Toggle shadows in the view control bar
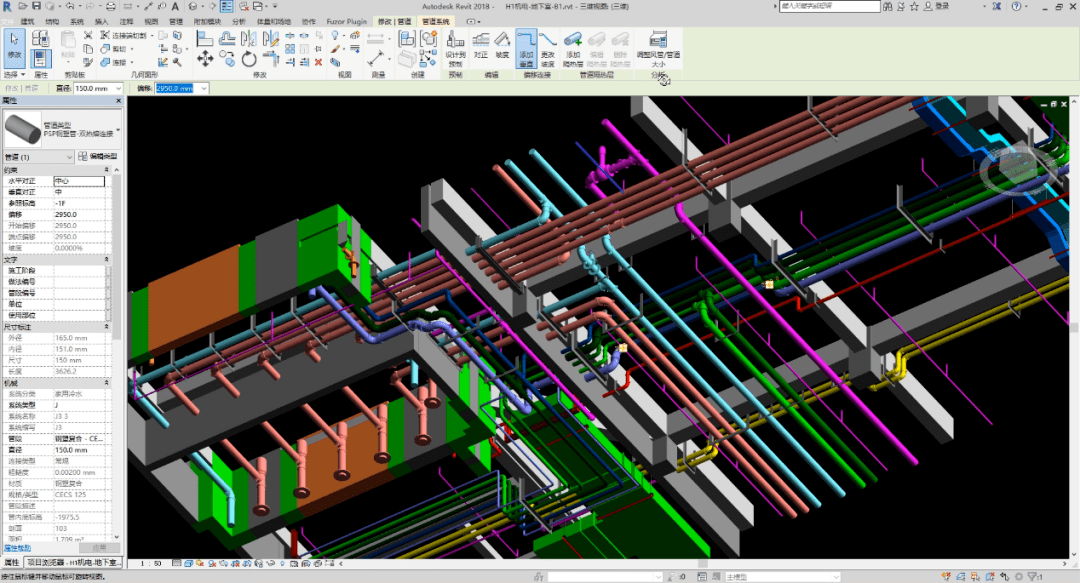The width and height of the screenshot is (1080, 583). pyautogui.click(x=211, y=564)
